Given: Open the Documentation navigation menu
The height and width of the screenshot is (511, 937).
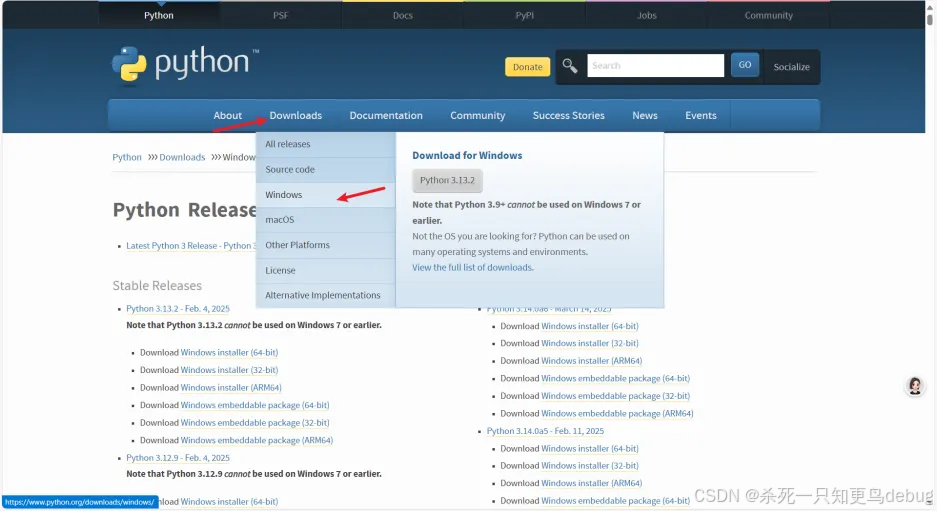Looking at the screenshot, I should [x=386, y=115].
